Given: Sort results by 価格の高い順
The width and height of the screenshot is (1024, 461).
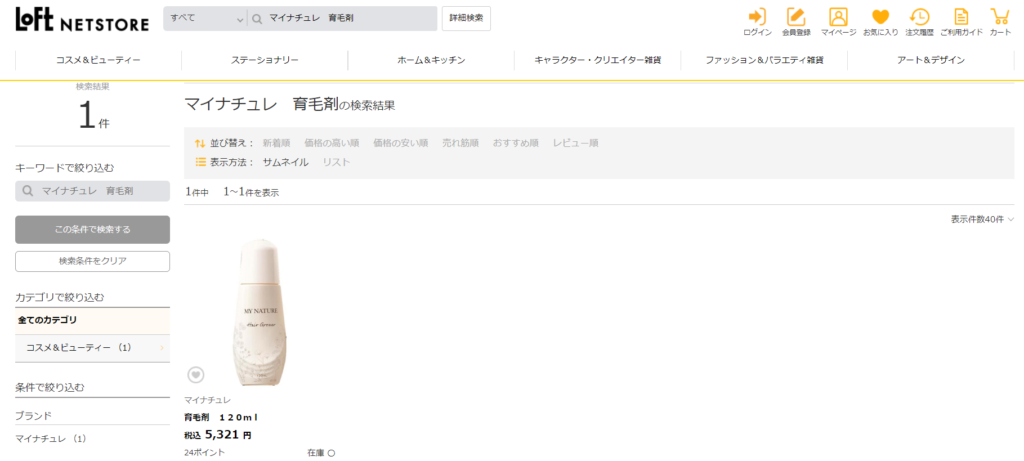Looking at the screenshot, I should click(x=332, y=143).
